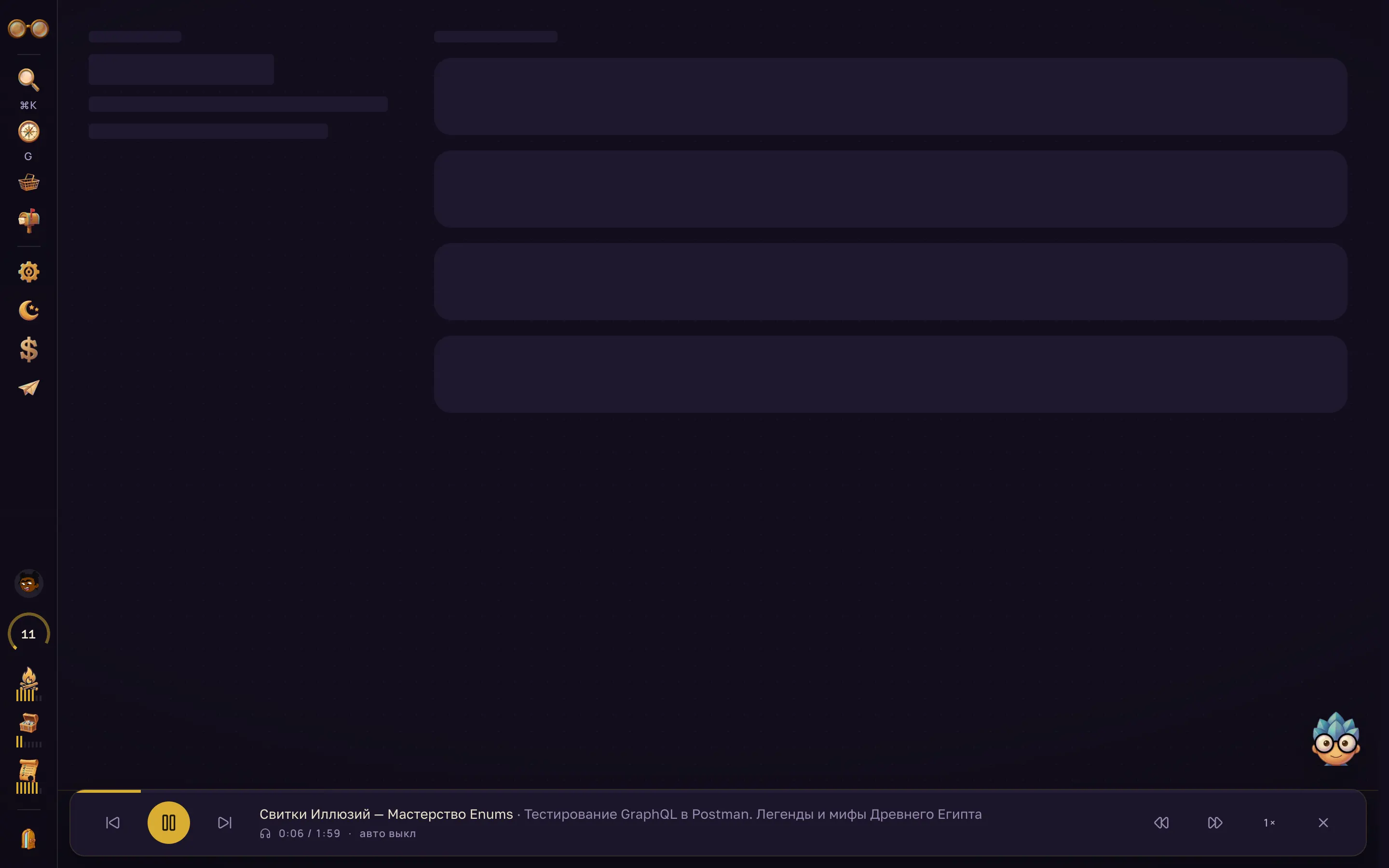This screenshot has height=868, width=1389.
Task: Open course 'Тестирование GraphQL в Postman' link
Action: 752,814
